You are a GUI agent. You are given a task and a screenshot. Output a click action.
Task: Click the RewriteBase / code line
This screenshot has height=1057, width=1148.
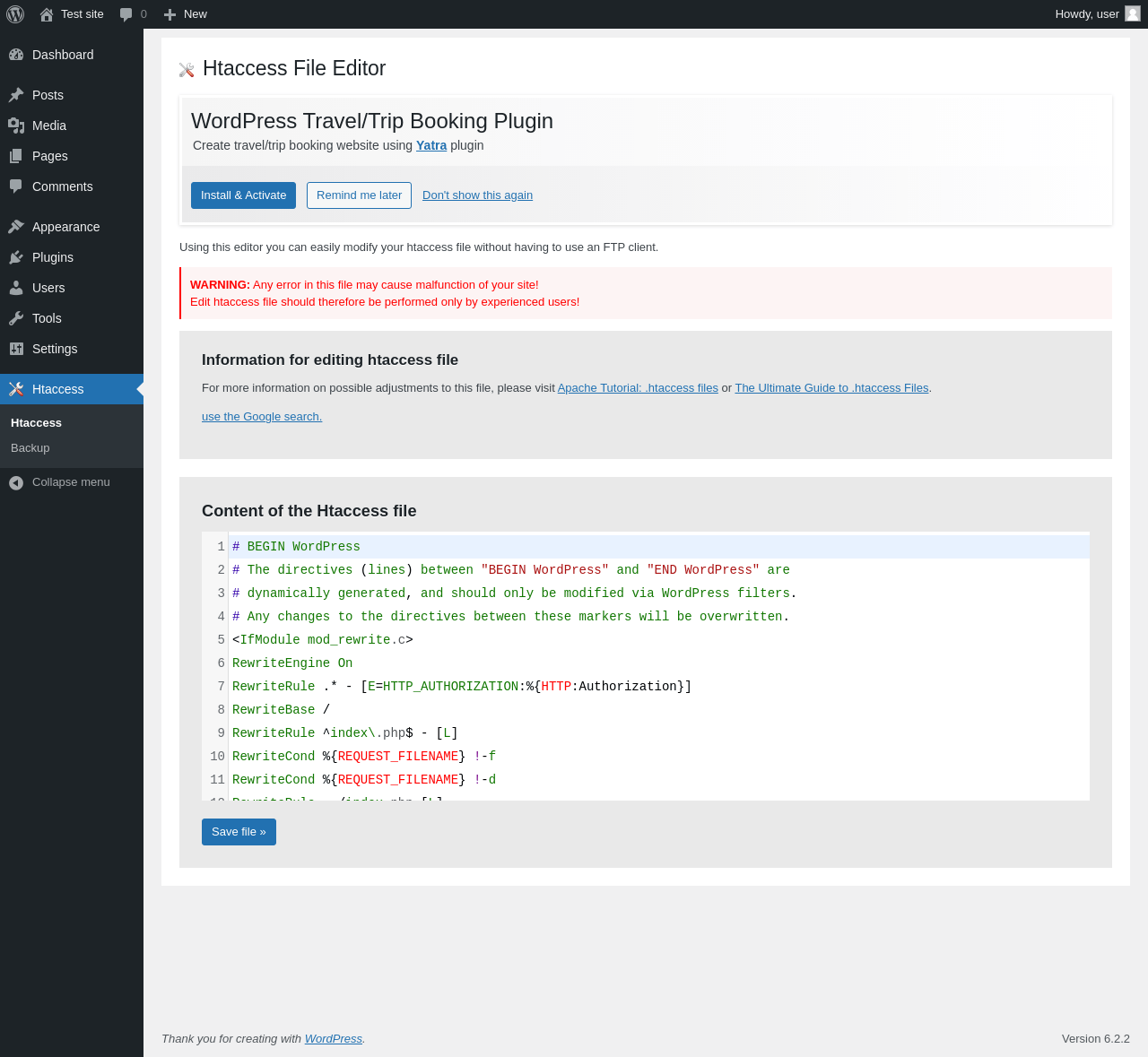pyautogui.click(x=282, y=710)
